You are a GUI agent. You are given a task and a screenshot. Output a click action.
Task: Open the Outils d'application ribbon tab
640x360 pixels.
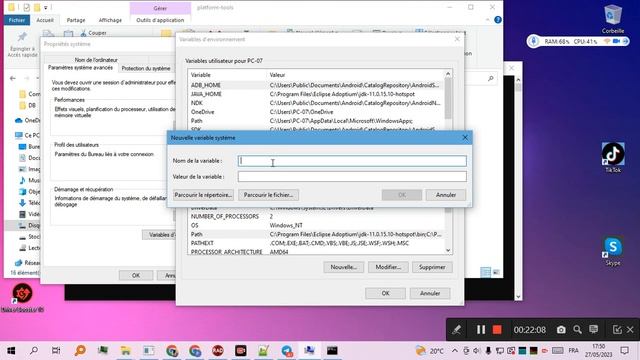click(160, 20)
